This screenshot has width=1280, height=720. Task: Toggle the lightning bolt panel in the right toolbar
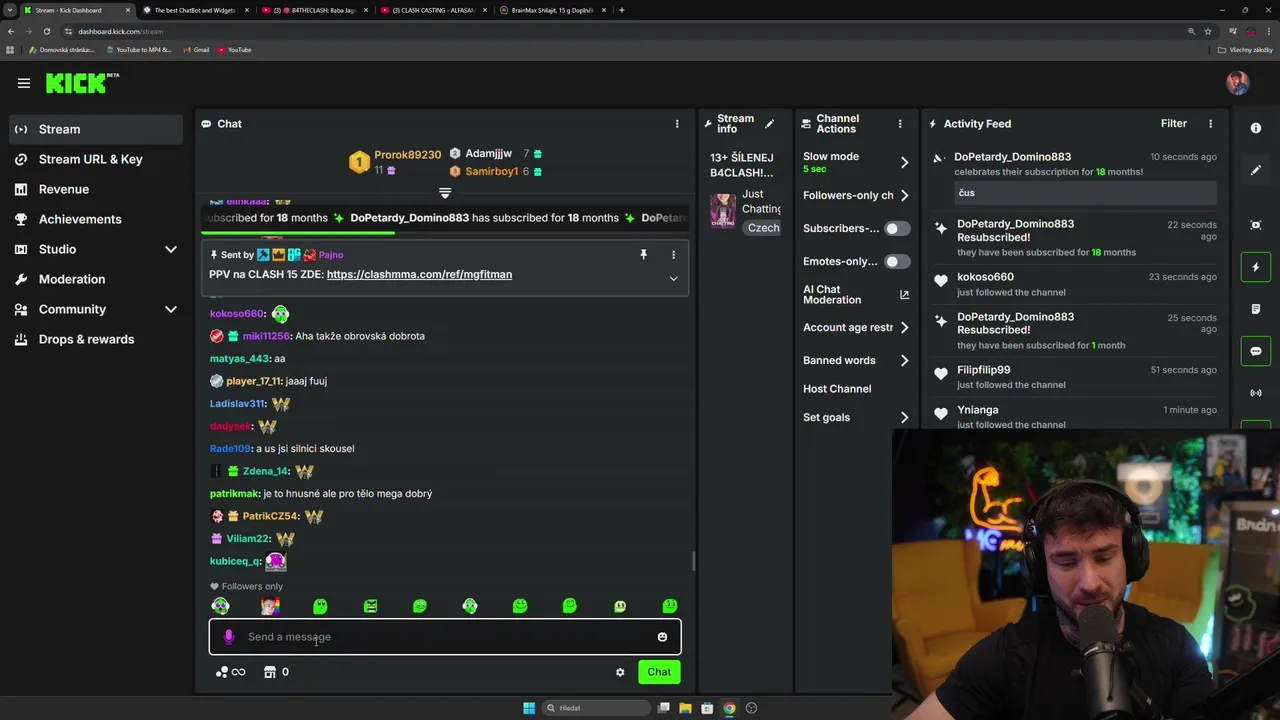click(x=1256, y=267)
